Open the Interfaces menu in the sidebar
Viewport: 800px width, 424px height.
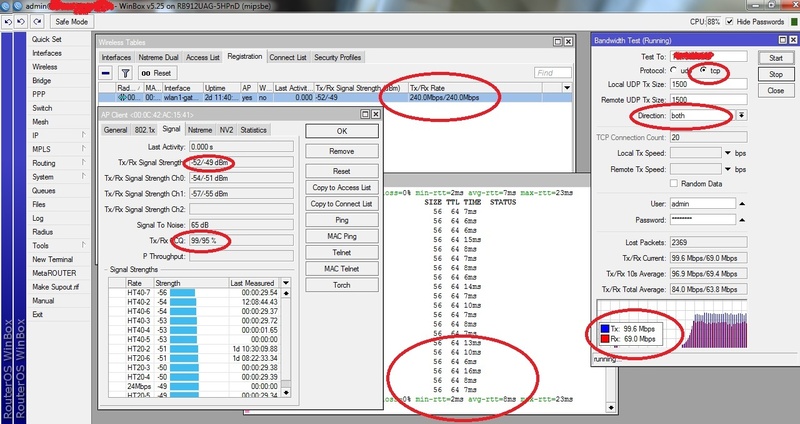coord(47,53)
